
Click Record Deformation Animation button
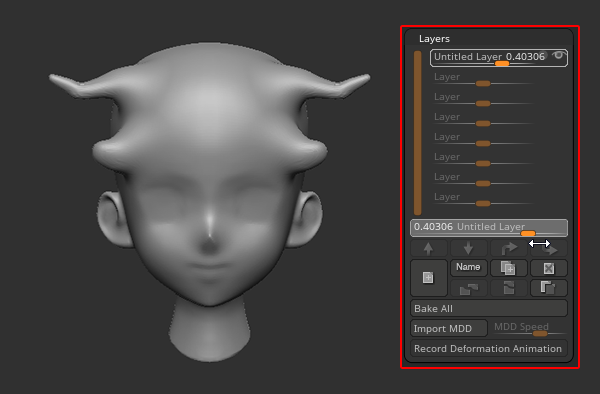489,348
